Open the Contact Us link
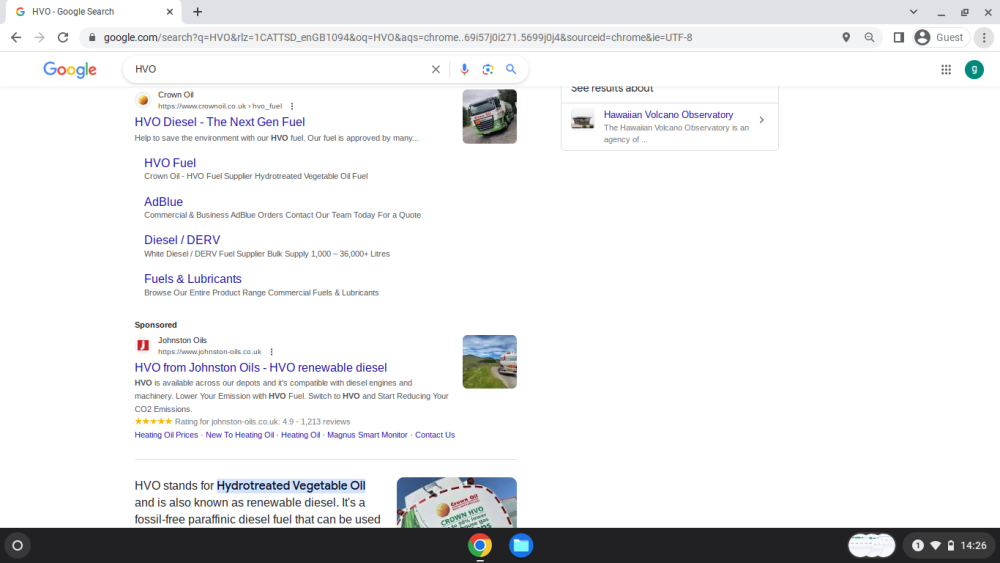This screenshot has height=563, width=1000. coord(435,435)
